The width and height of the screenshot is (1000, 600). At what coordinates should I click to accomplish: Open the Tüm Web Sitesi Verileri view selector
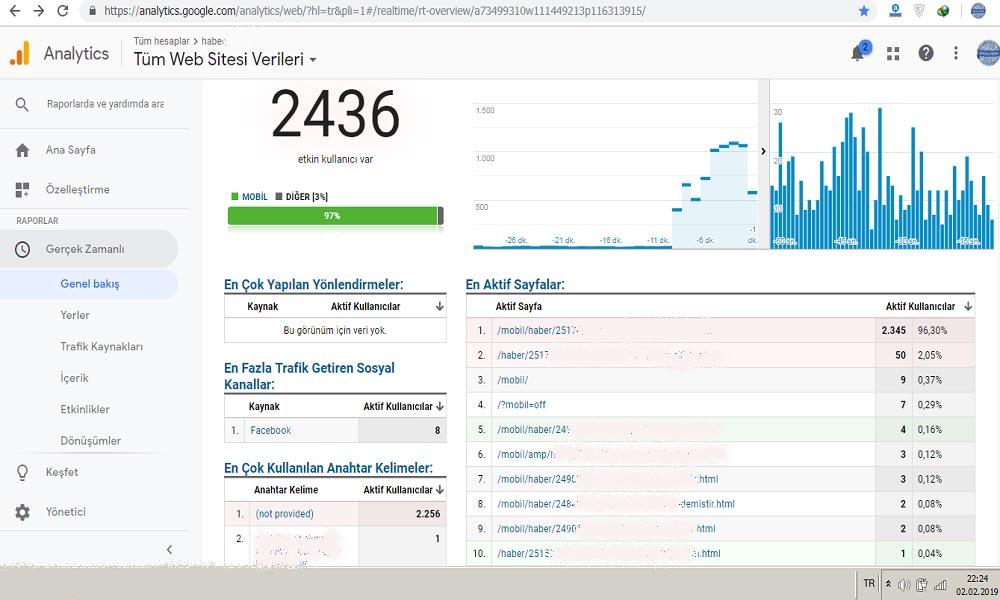click(225, 59)
